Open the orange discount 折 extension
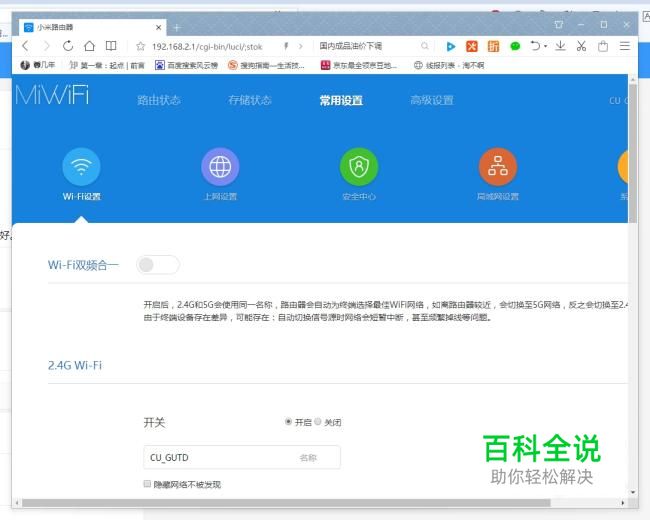This screenshot has width=650, height=520. pyautogui.click(x=493, y=46)
